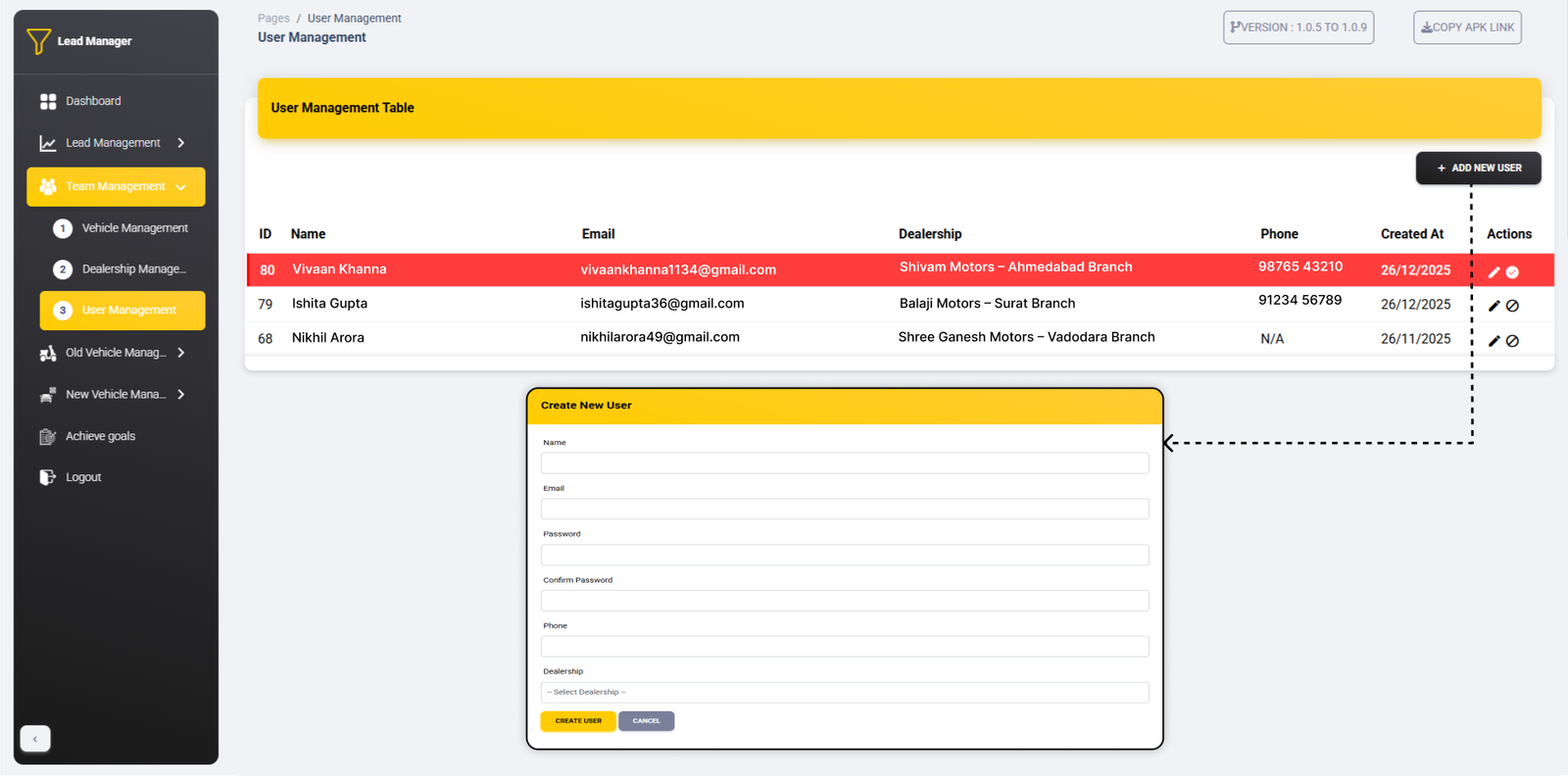The height and width of the screenshot is (776, 1568).
Task: Click the ADD NEW USER button
Action: [1478, 168]
